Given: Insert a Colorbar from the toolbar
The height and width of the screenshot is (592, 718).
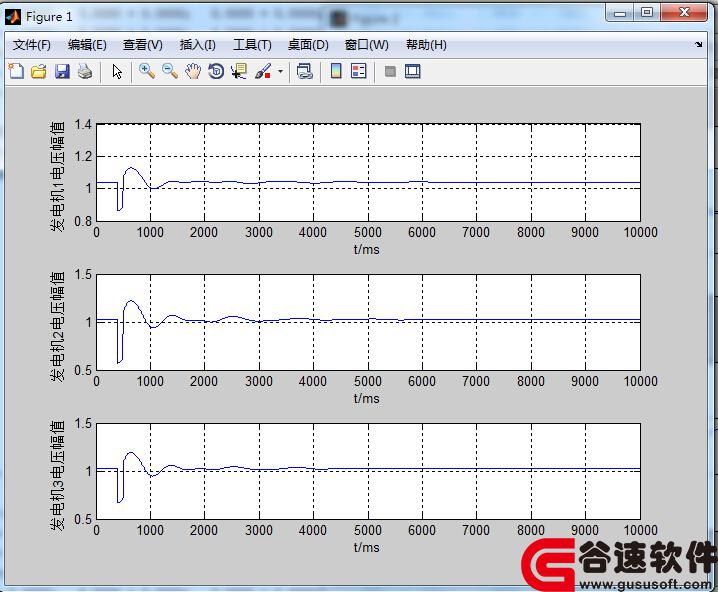Looking at the screenshot, I should pos(336,71).
